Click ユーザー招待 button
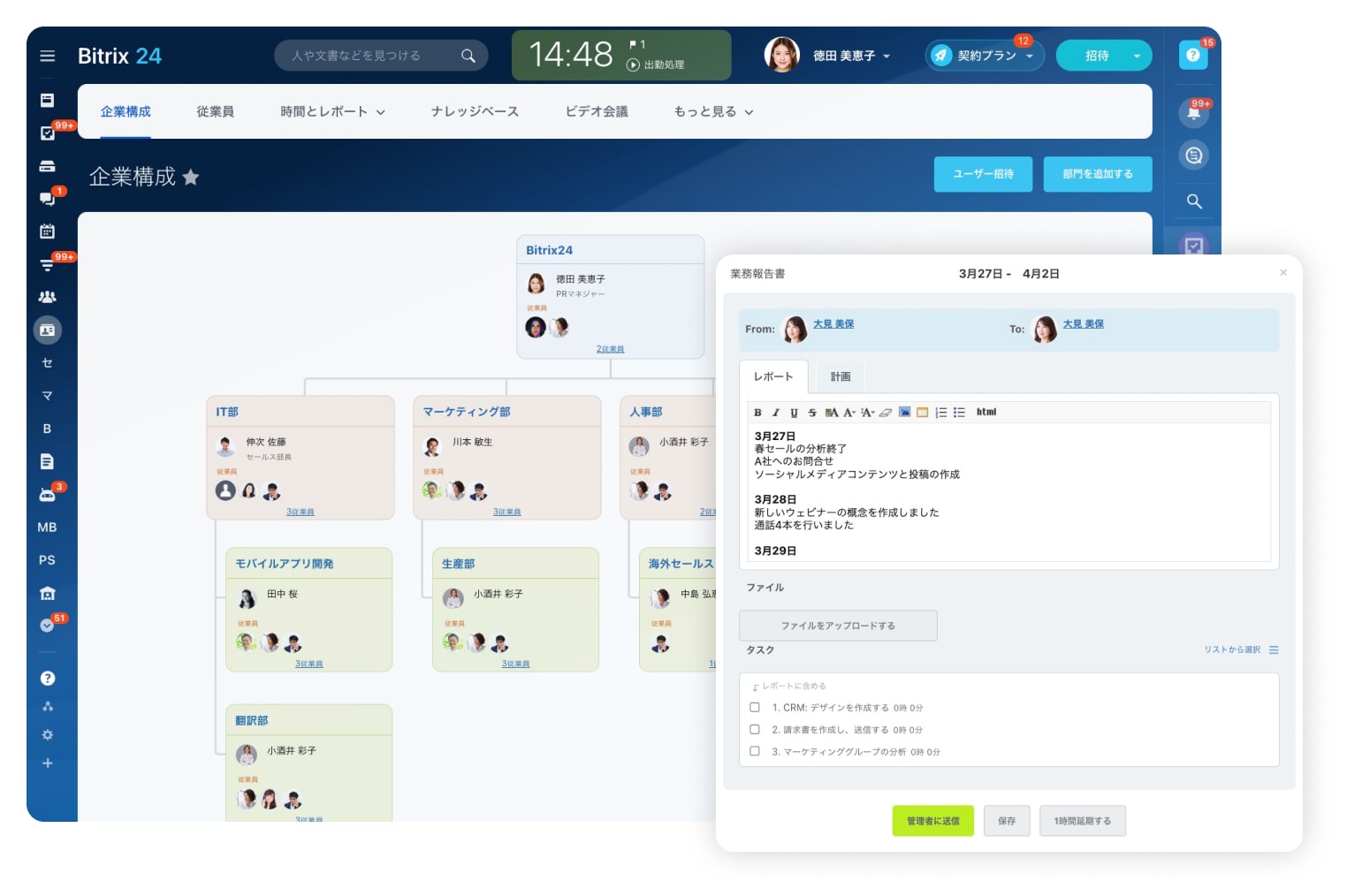1347x896 pixels. pos(983,174)
